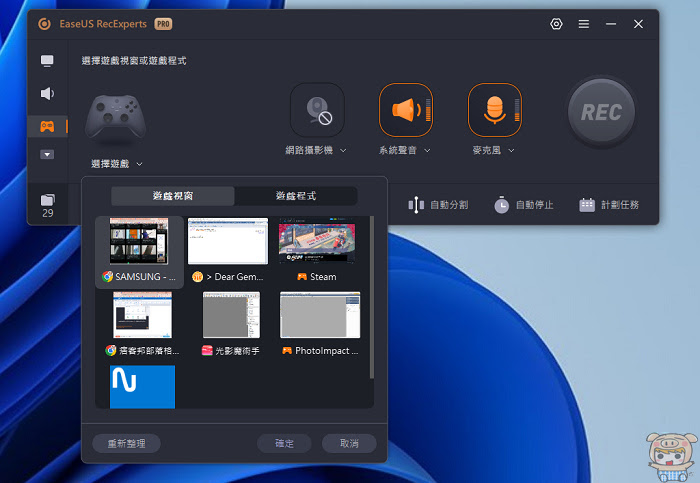
Task: Start recording with REC button
Action: click(601, 112)
